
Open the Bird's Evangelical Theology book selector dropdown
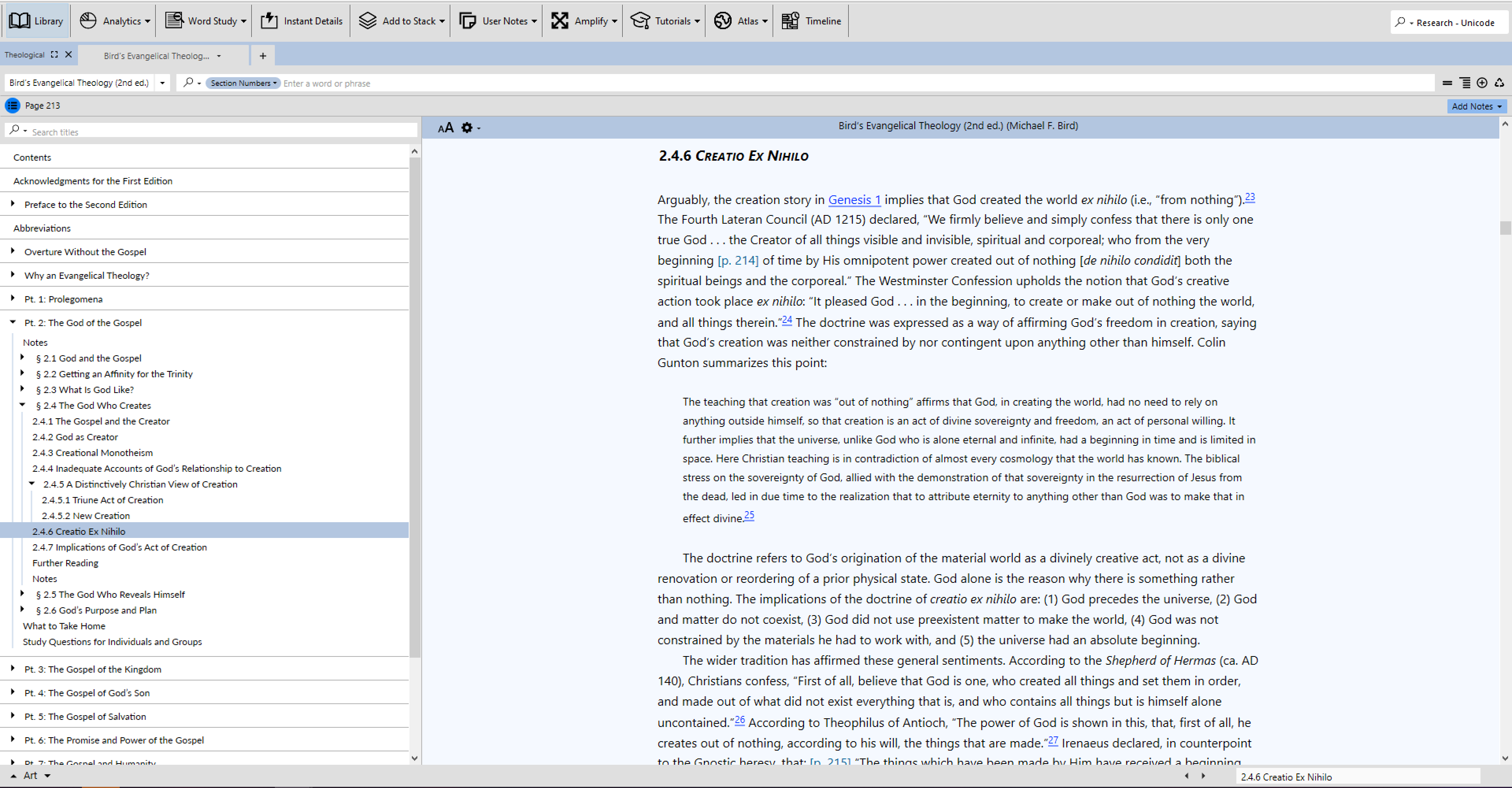[x=163, y=83]
